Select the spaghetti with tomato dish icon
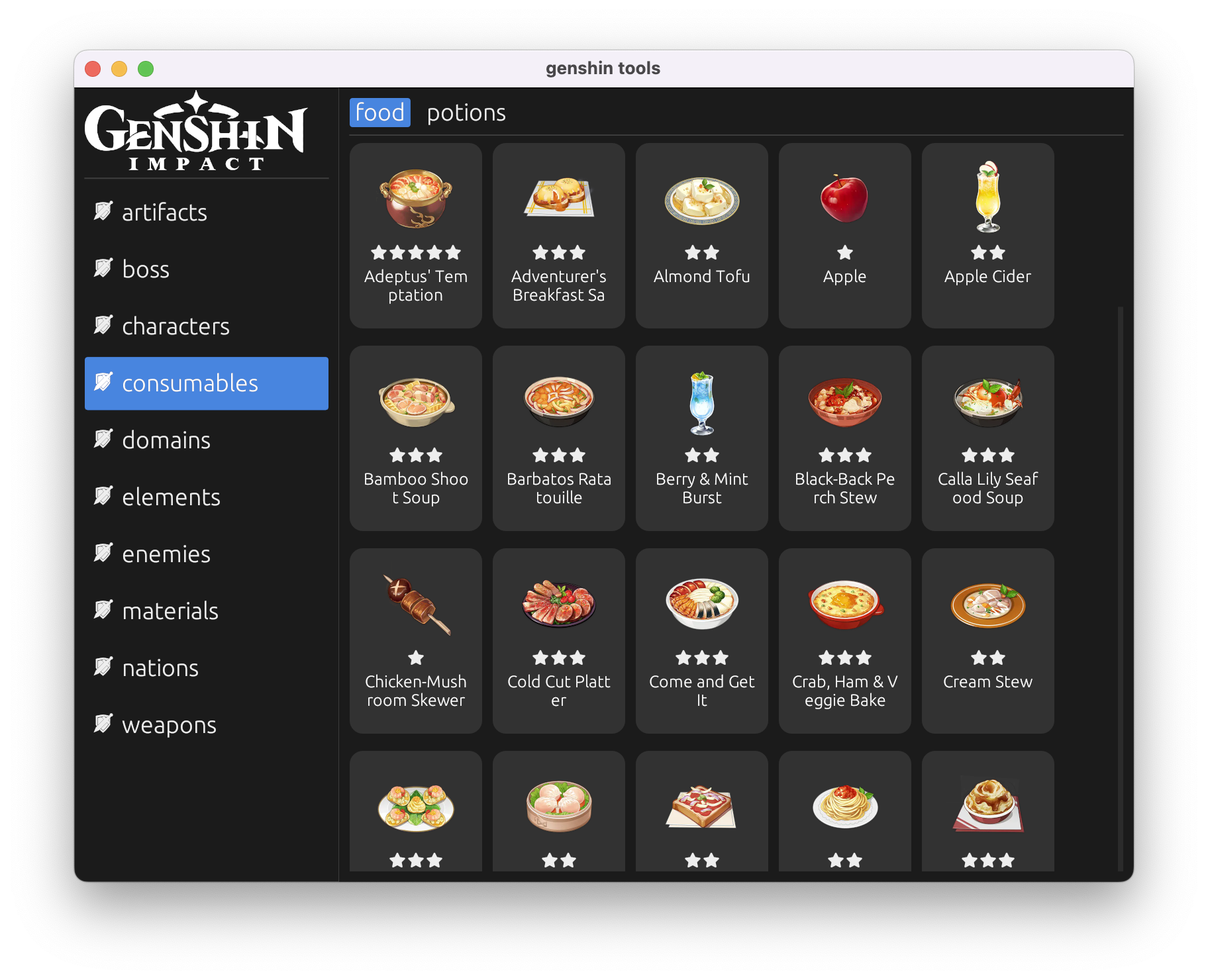 tap(845, 806)
